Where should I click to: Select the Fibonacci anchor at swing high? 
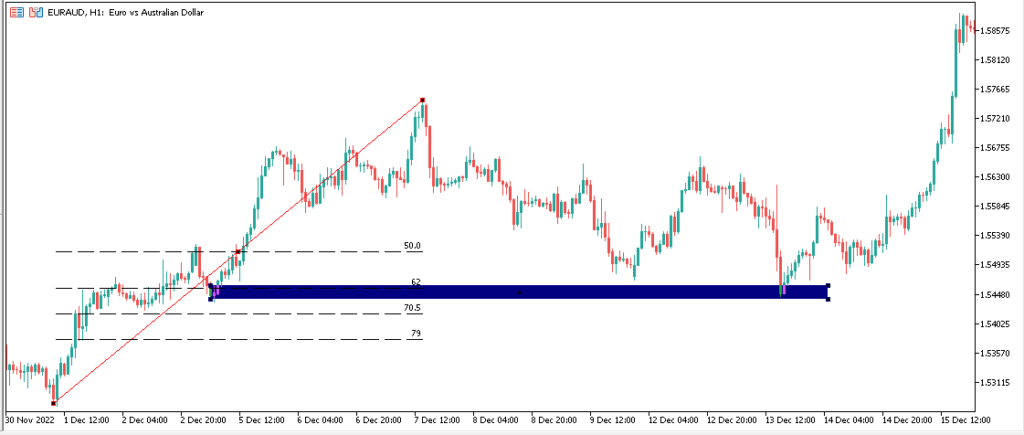coord(423,100)
